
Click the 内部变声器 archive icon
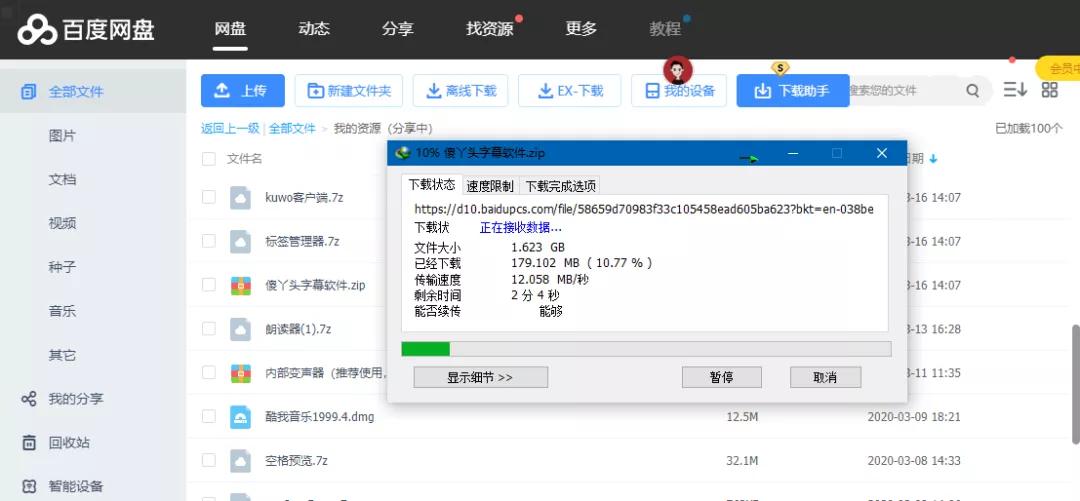pos(240,373)
